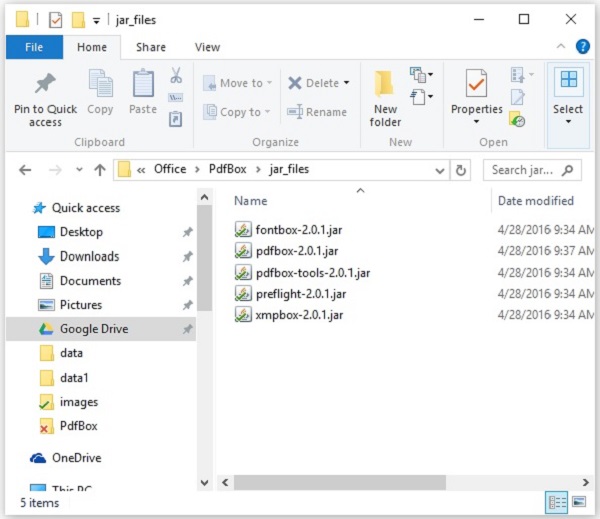Select pdfbox-2.0.1.jar file
This screenshot has height=519, width=600.
(x=297, y=251)
